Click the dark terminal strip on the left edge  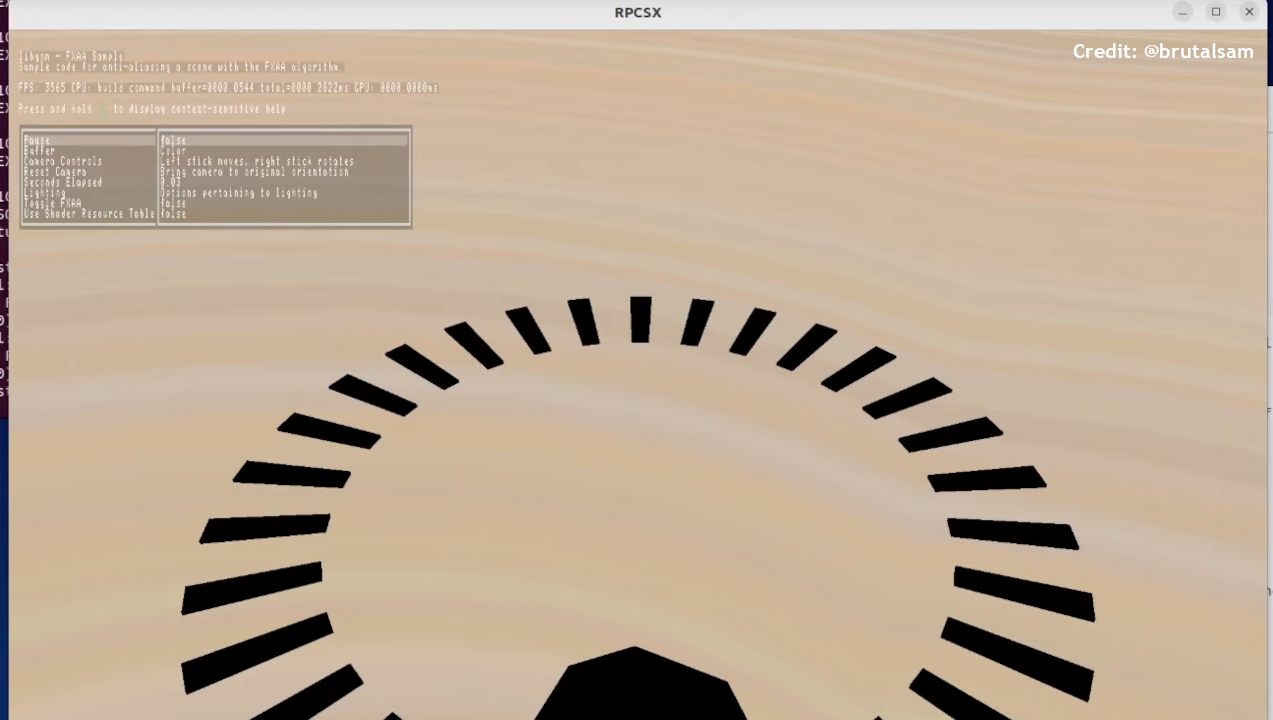4,200
